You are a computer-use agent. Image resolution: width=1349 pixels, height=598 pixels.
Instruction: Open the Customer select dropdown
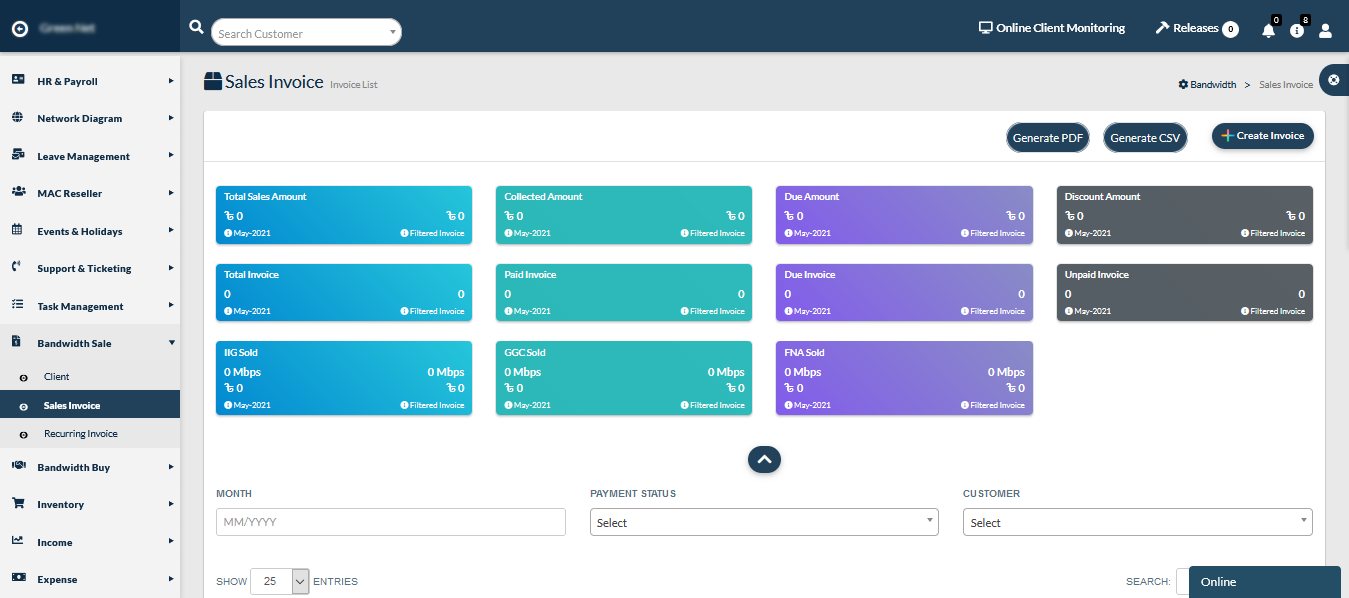[x=1137, y=521]
